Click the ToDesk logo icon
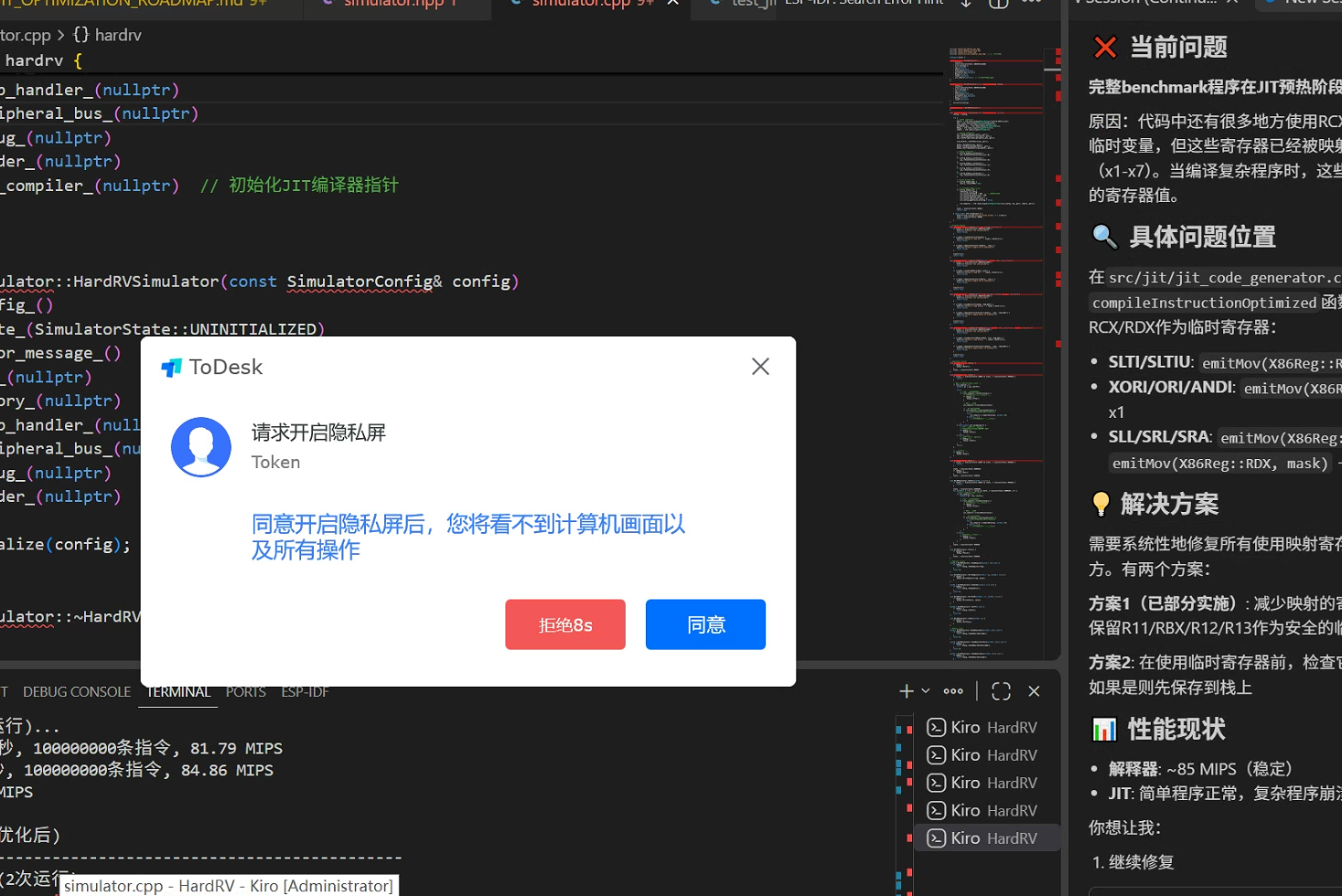The height and width of the screenshot is (896, 1342). 171,368
